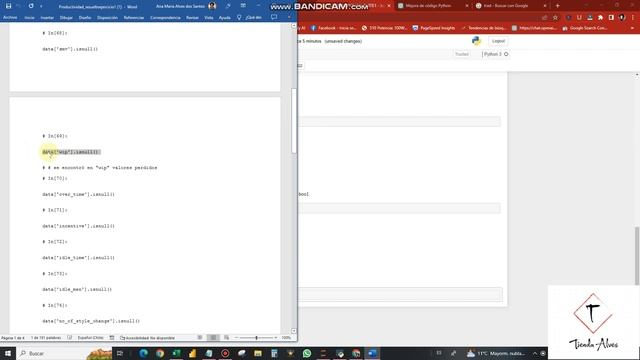
Task: Click the 100% zoom level in Word
Action: click(x=286, y=338)
